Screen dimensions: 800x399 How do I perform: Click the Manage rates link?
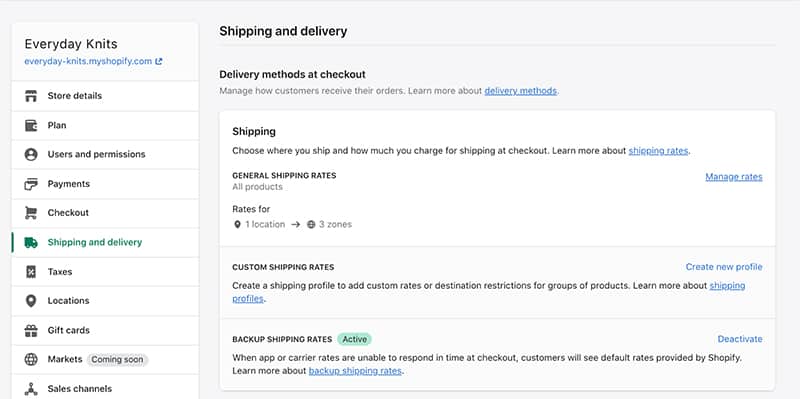point(734,177)
